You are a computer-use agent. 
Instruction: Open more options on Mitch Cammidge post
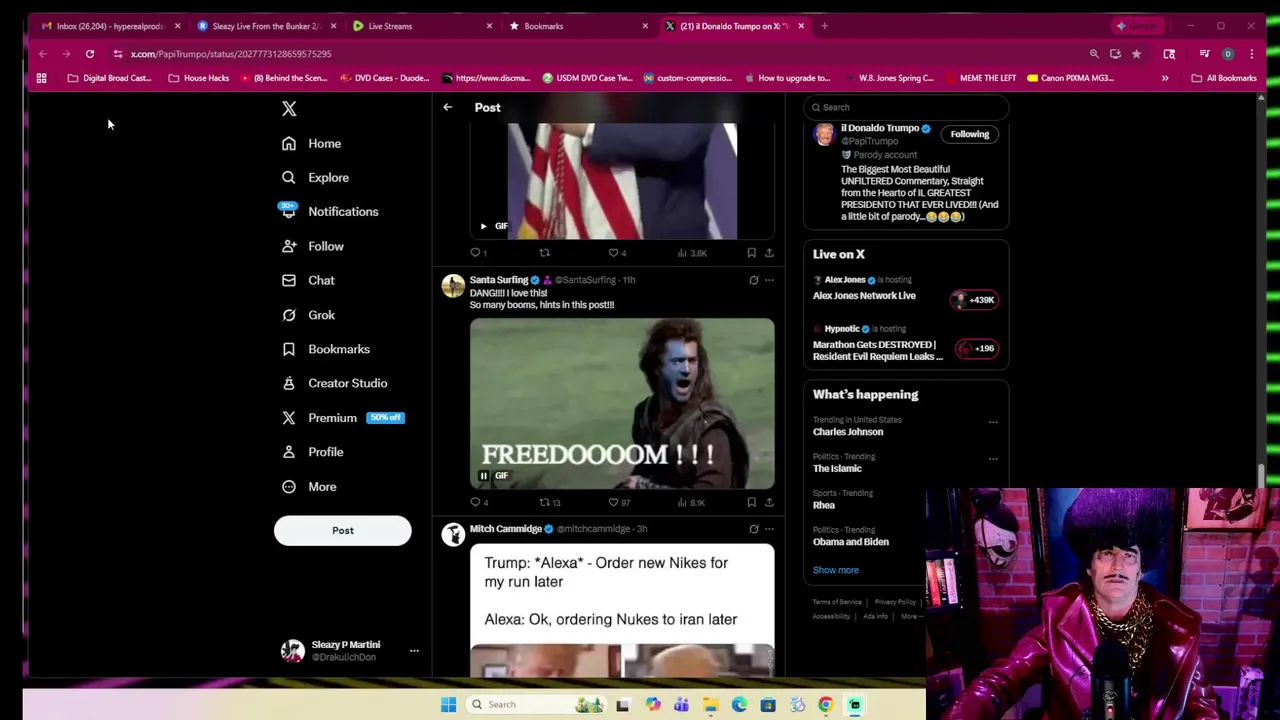[x=769, y=529]
